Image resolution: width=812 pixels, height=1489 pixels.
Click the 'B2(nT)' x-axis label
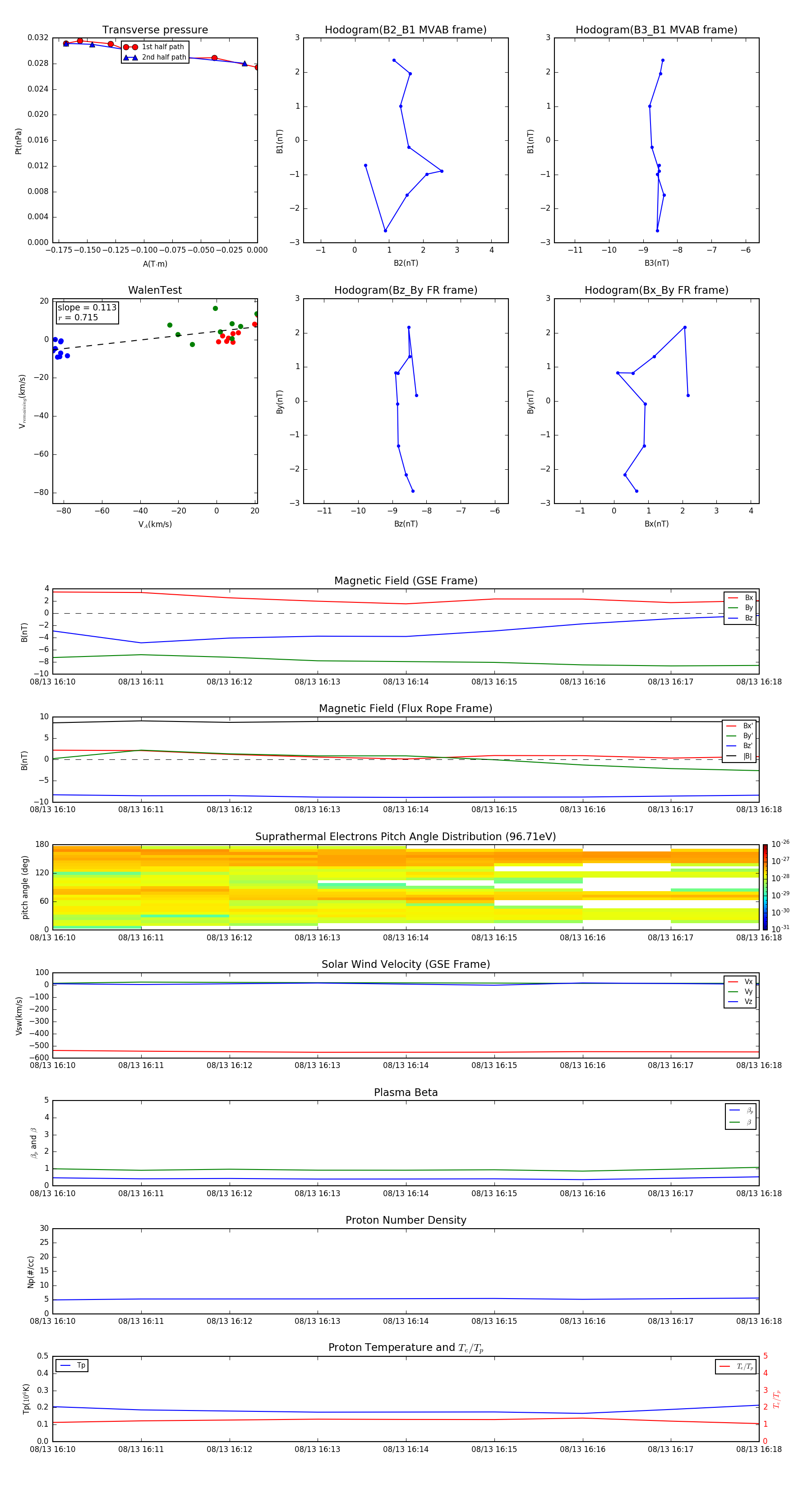click(x=406, y=263)
